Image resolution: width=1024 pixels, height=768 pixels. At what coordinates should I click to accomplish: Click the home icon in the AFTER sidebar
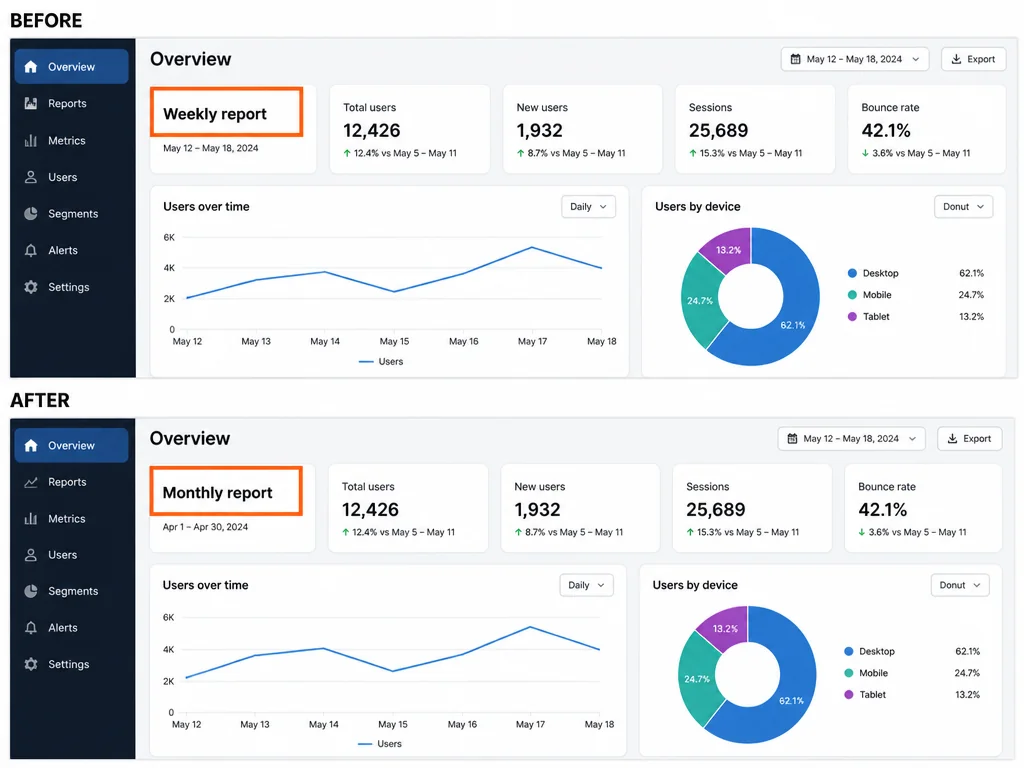[31, 445]
